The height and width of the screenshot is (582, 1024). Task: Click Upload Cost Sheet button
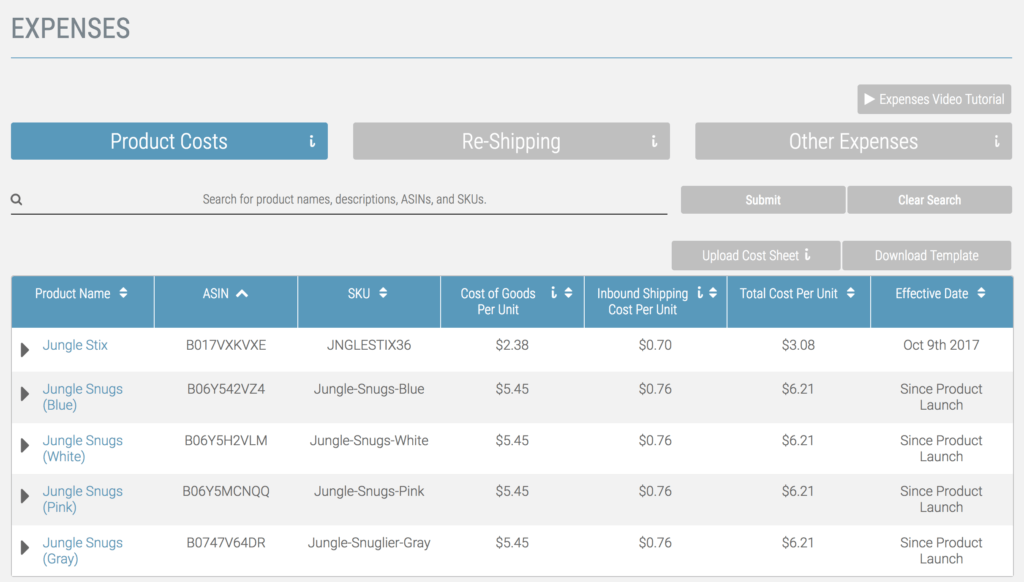coord(756,255)
